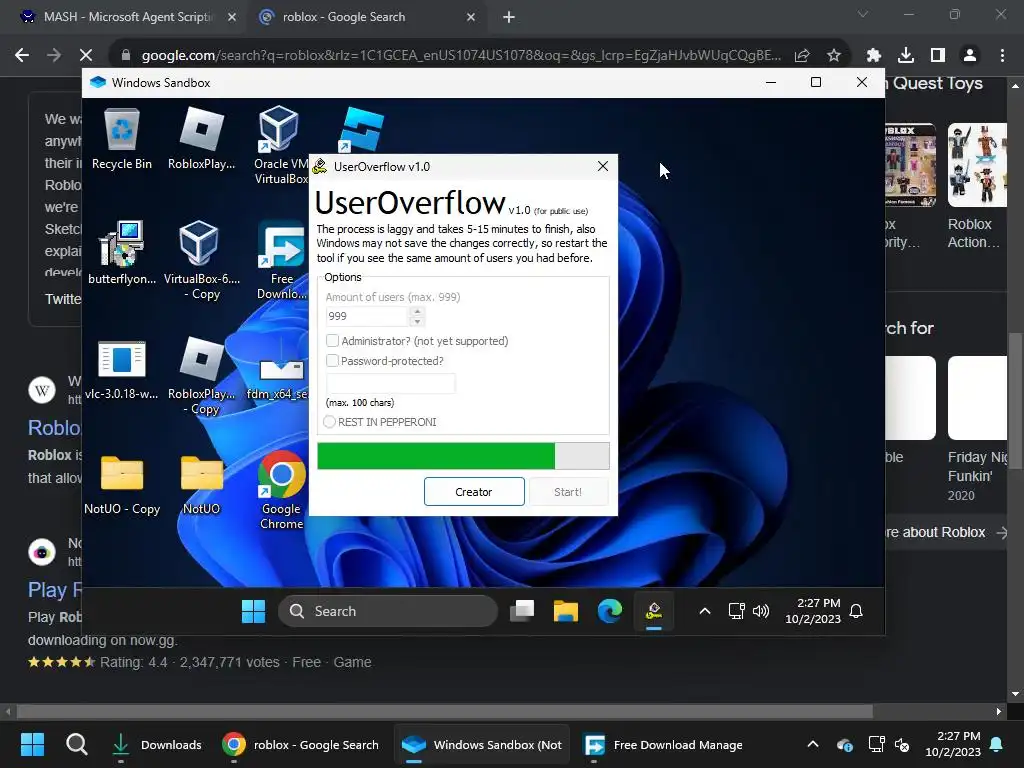1024x768 pixels.
Task: Click the Start! button
Action: (568, 492)
